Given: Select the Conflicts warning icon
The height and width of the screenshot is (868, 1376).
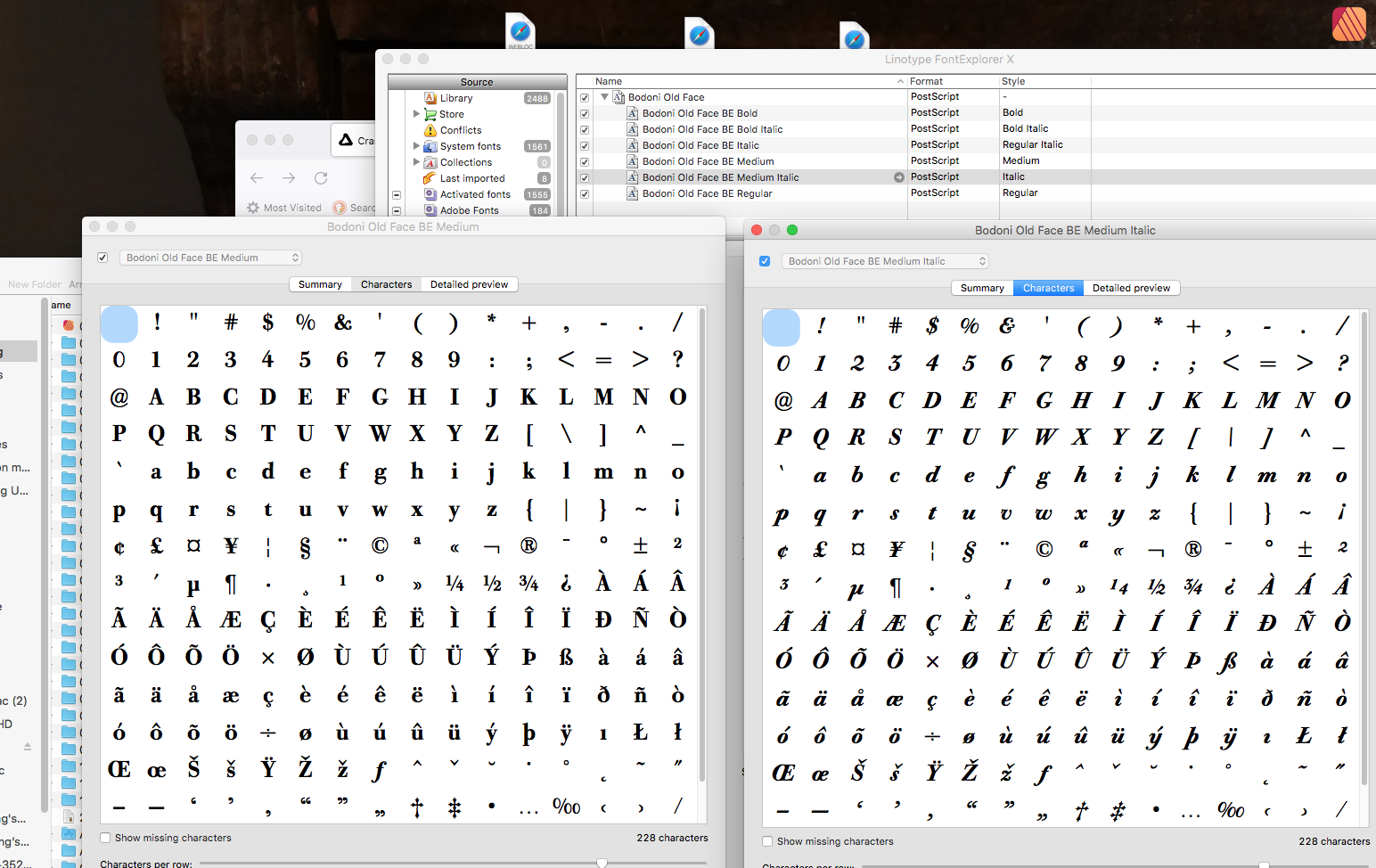Looking at the screenshot, I should 430,130.
